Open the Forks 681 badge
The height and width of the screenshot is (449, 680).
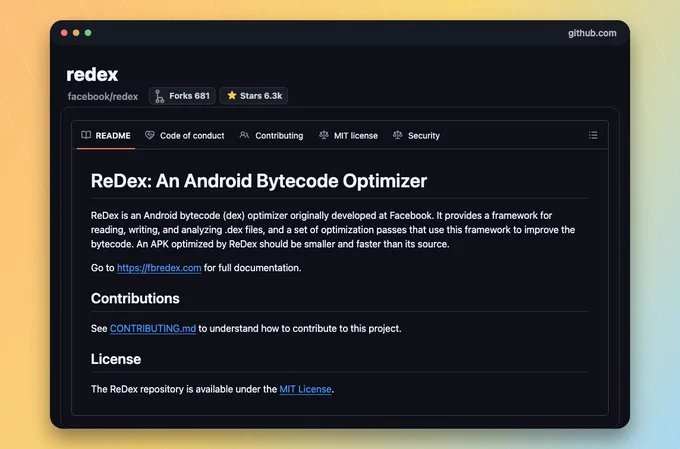[x=182, y=96]
